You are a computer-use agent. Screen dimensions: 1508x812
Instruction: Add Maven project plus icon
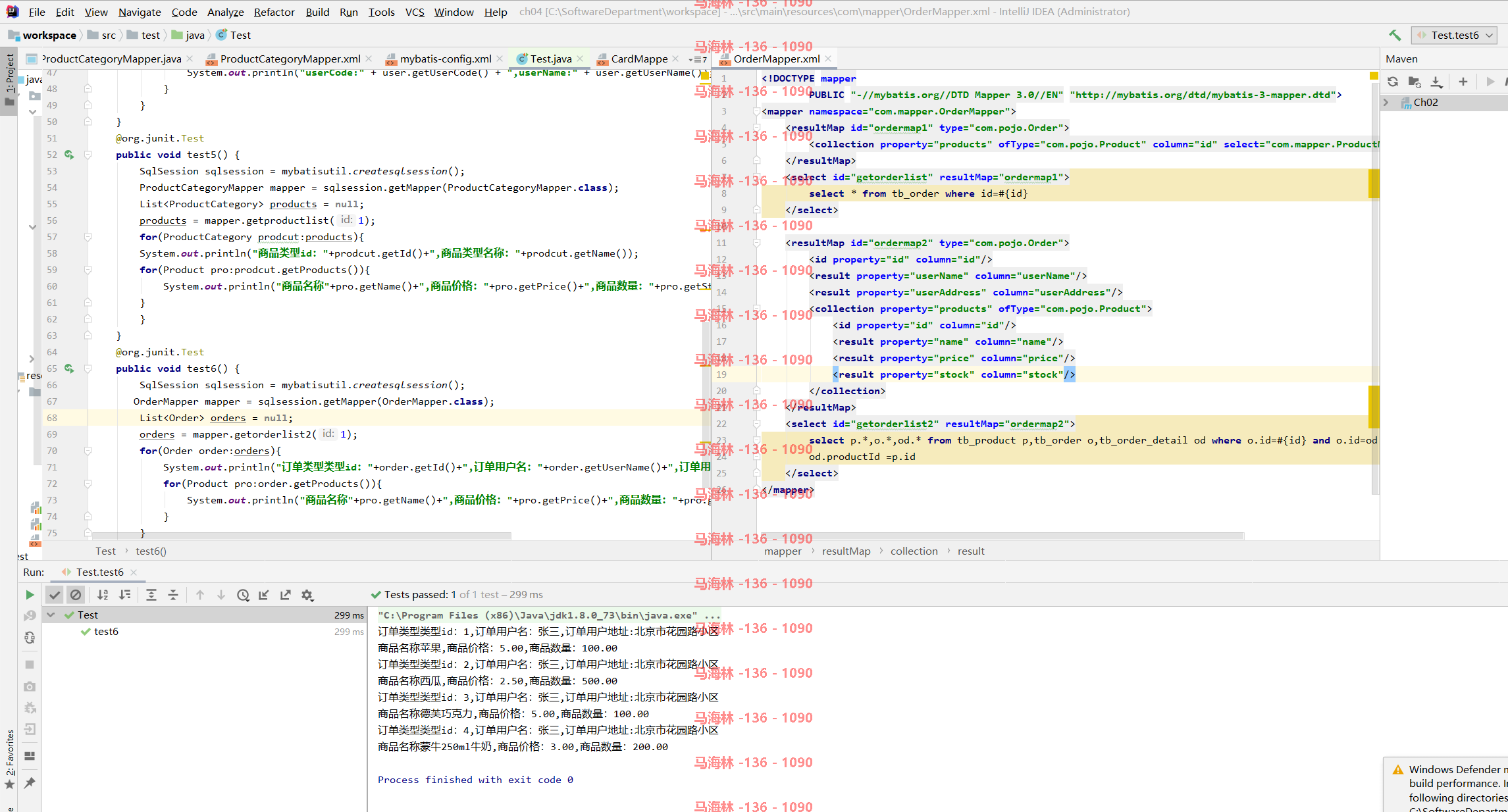coord(1463,82)
